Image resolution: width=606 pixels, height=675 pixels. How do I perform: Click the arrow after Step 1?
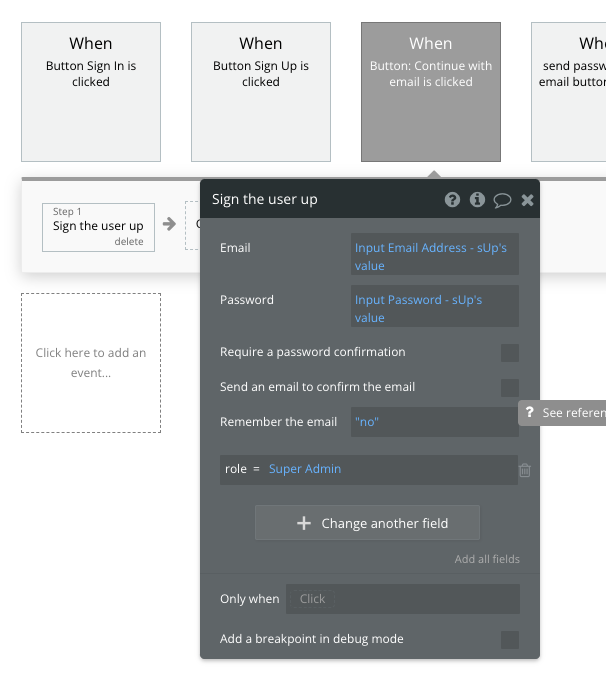[169, 224]
